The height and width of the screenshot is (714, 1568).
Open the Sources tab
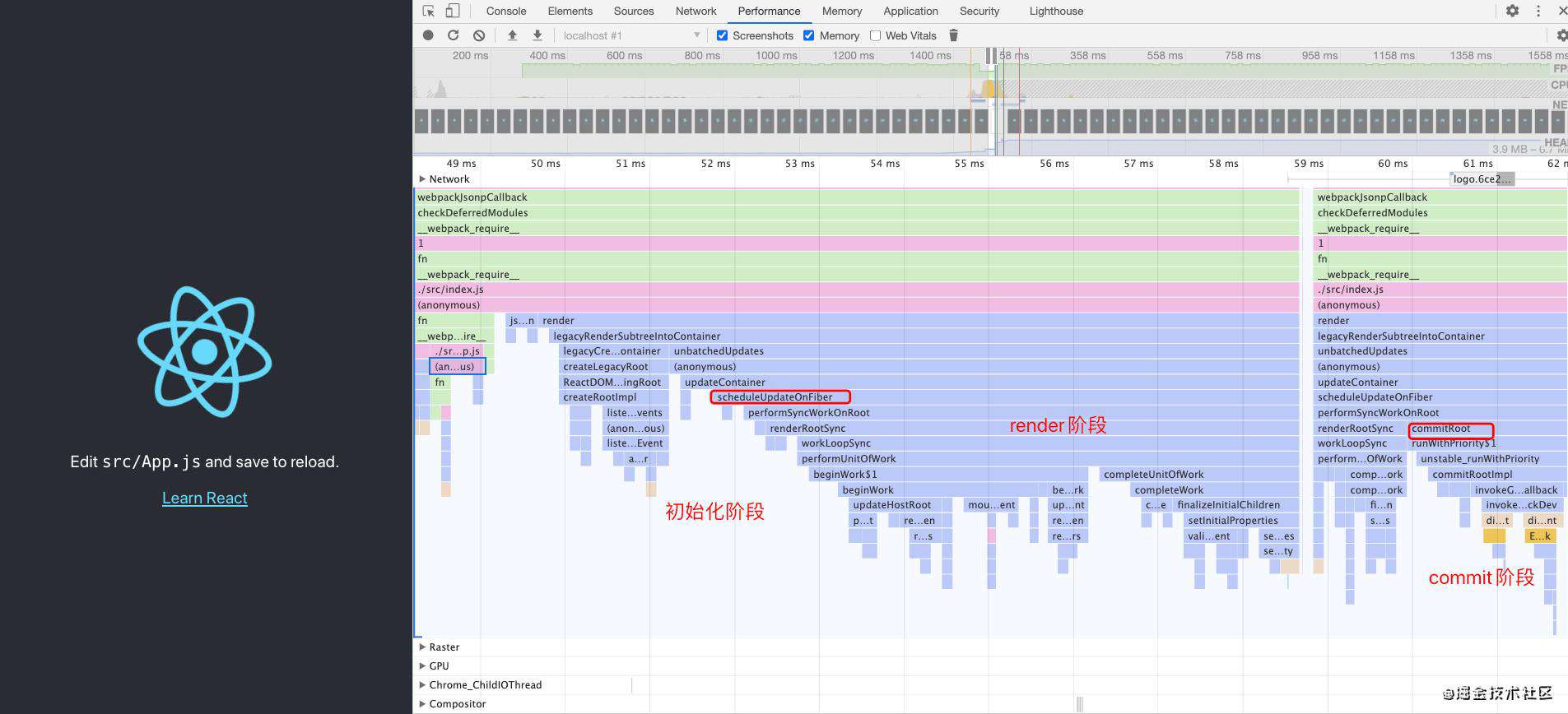point(634,11)
